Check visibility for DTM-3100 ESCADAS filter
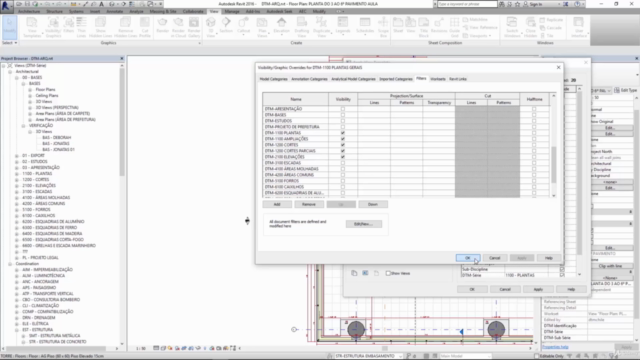 tap(343, 163)
